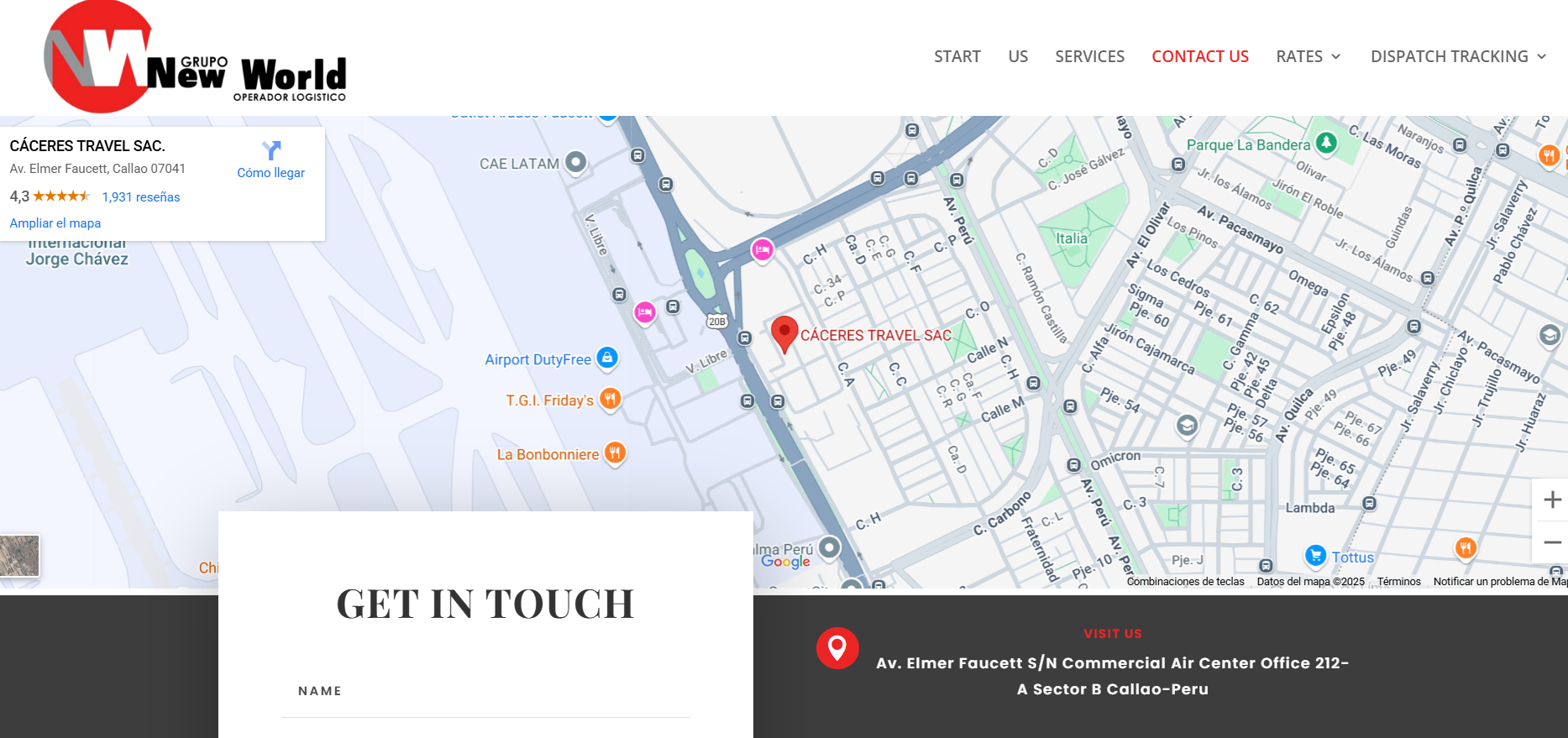Click the Airport DutyFree shopping marker

[607, 358]
